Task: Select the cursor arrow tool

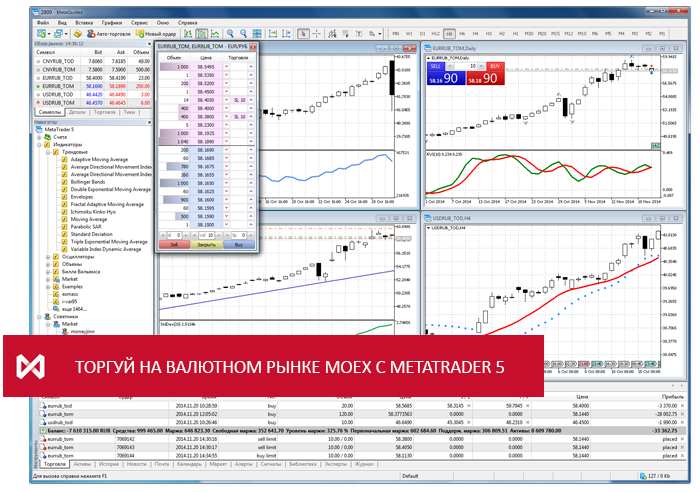Action: click(x=303, y=33)
